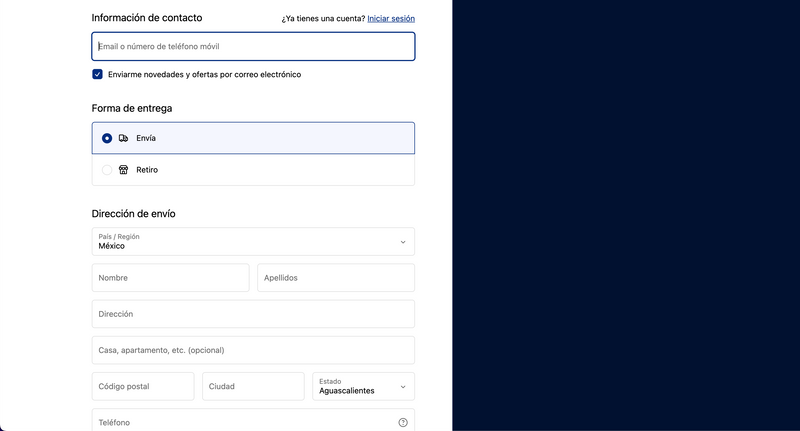Click the Ciudad input field
Viewport: 800px width, 431px height.
(253, 387)
